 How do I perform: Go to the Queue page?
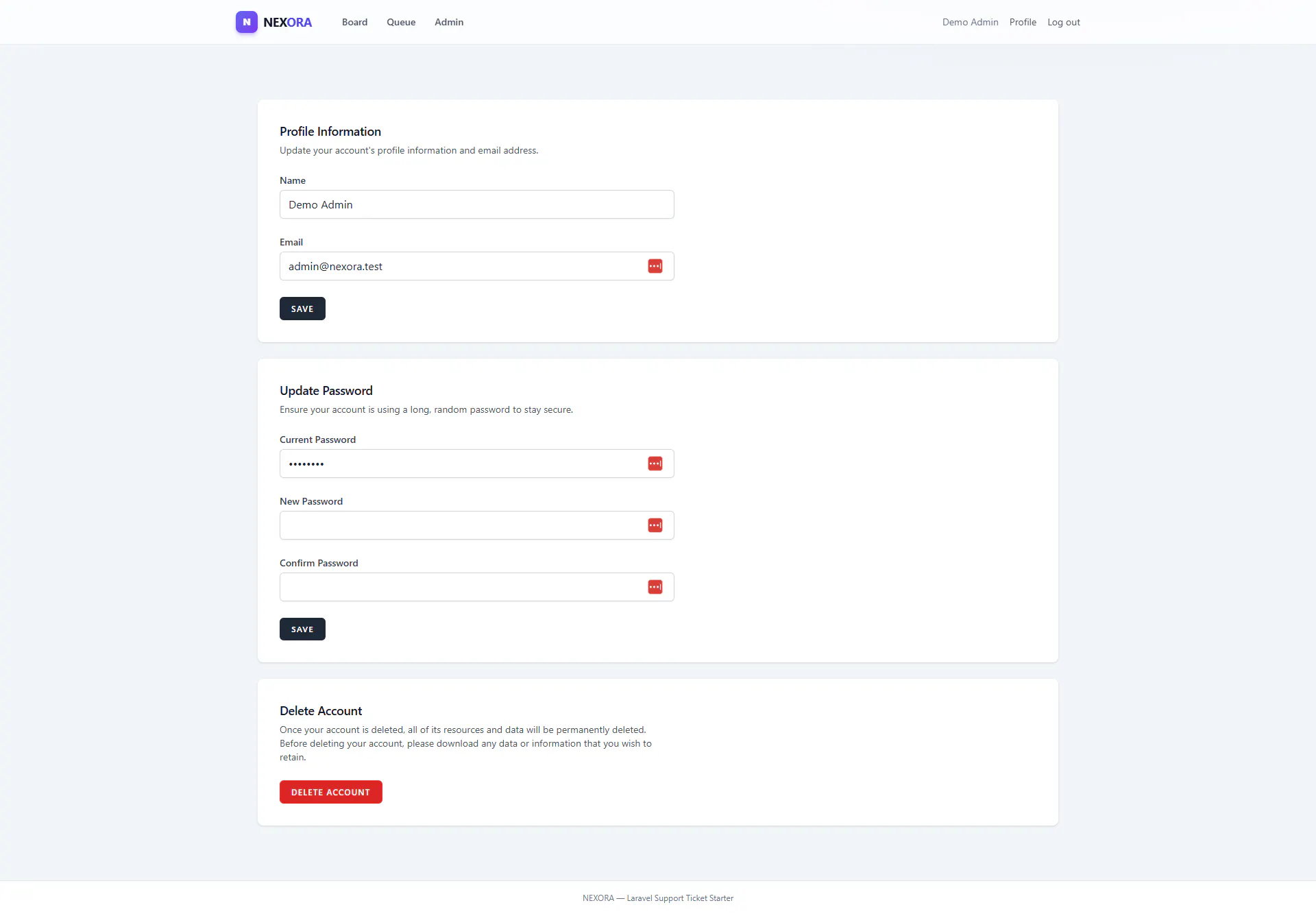(401, 22)
